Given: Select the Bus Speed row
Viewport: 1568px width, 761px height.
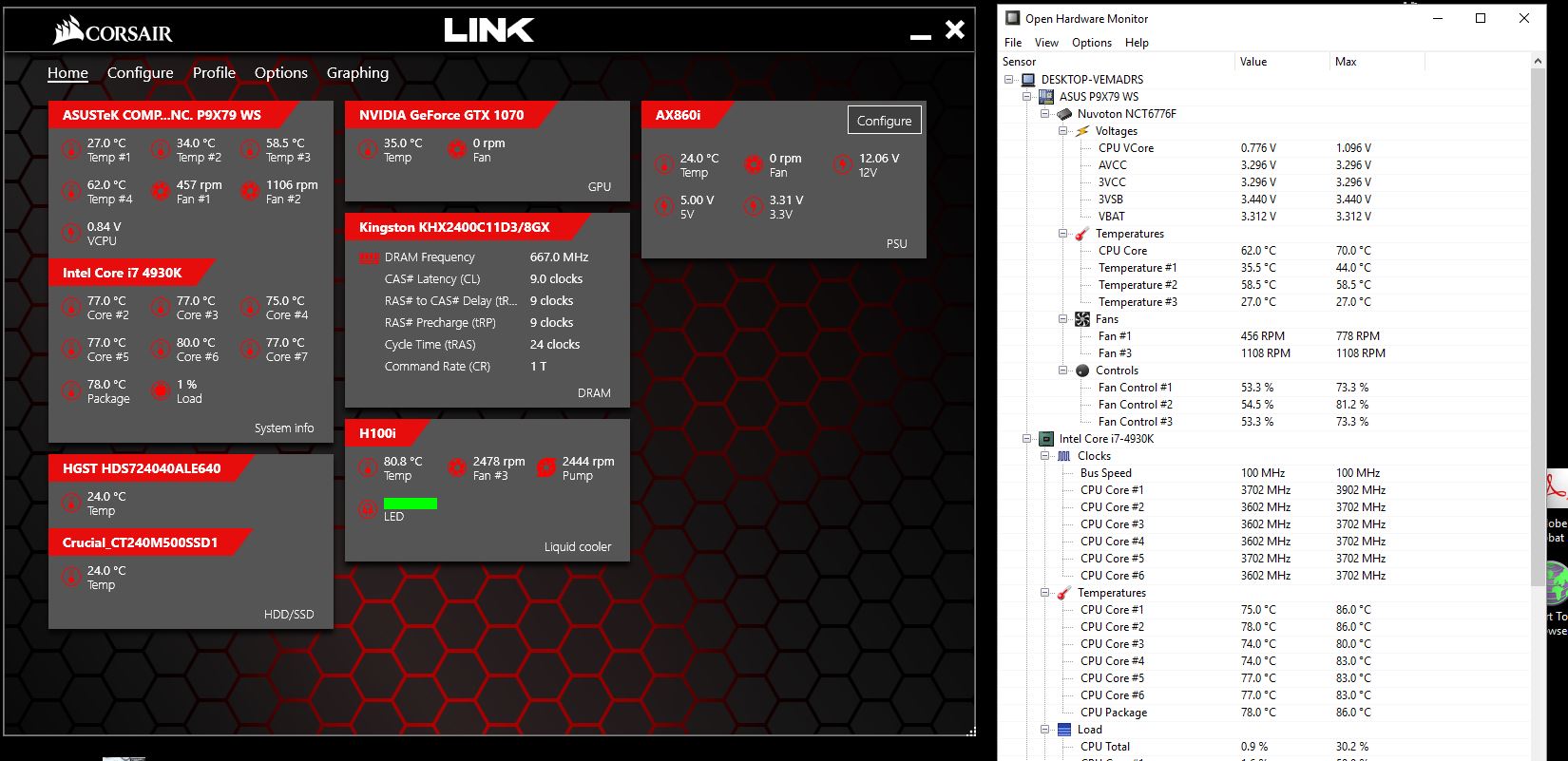Looking at the screenshot, I should coord(1264,473).
